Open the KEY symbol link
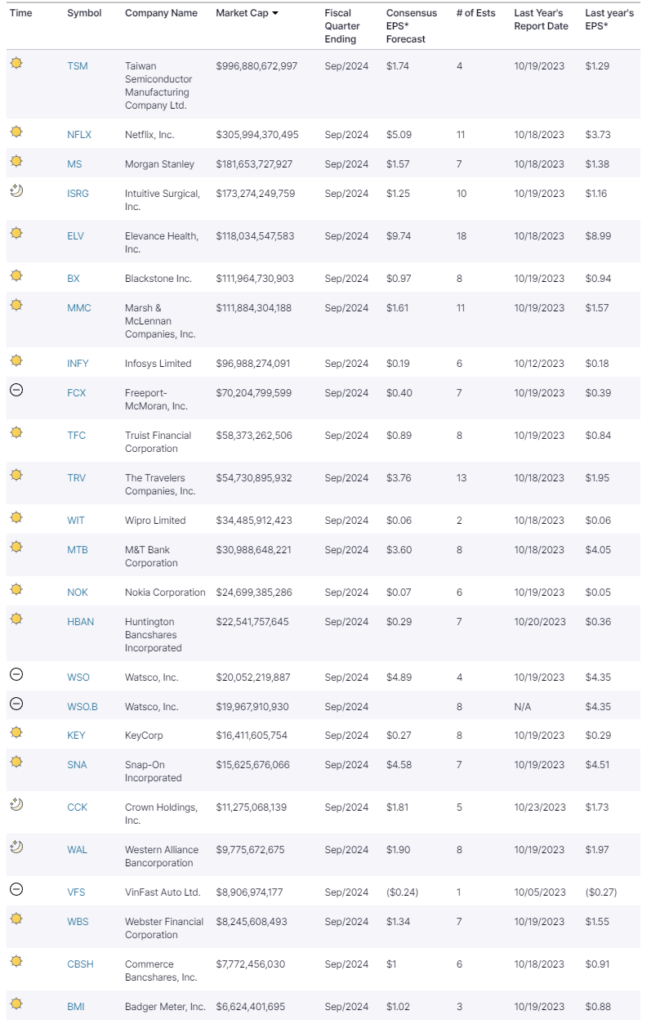This screenshot has width=651, height=1024. (x=76, y=735)
